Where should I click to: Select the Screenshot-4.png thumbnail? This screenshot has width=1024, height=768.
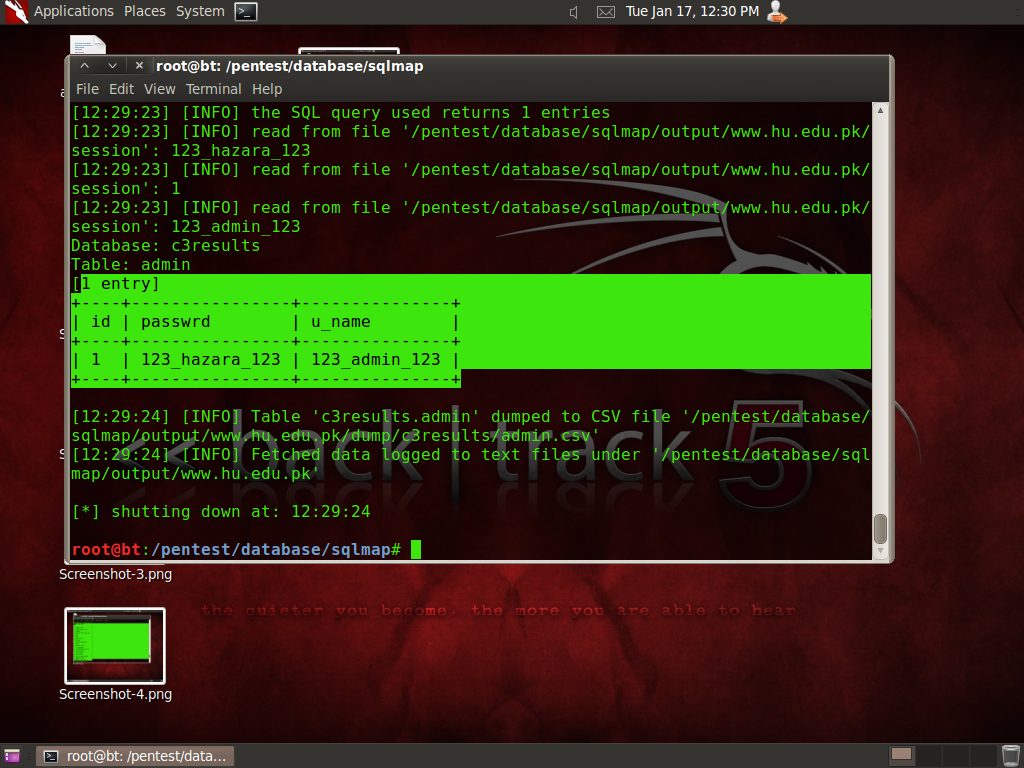point(115,645)
